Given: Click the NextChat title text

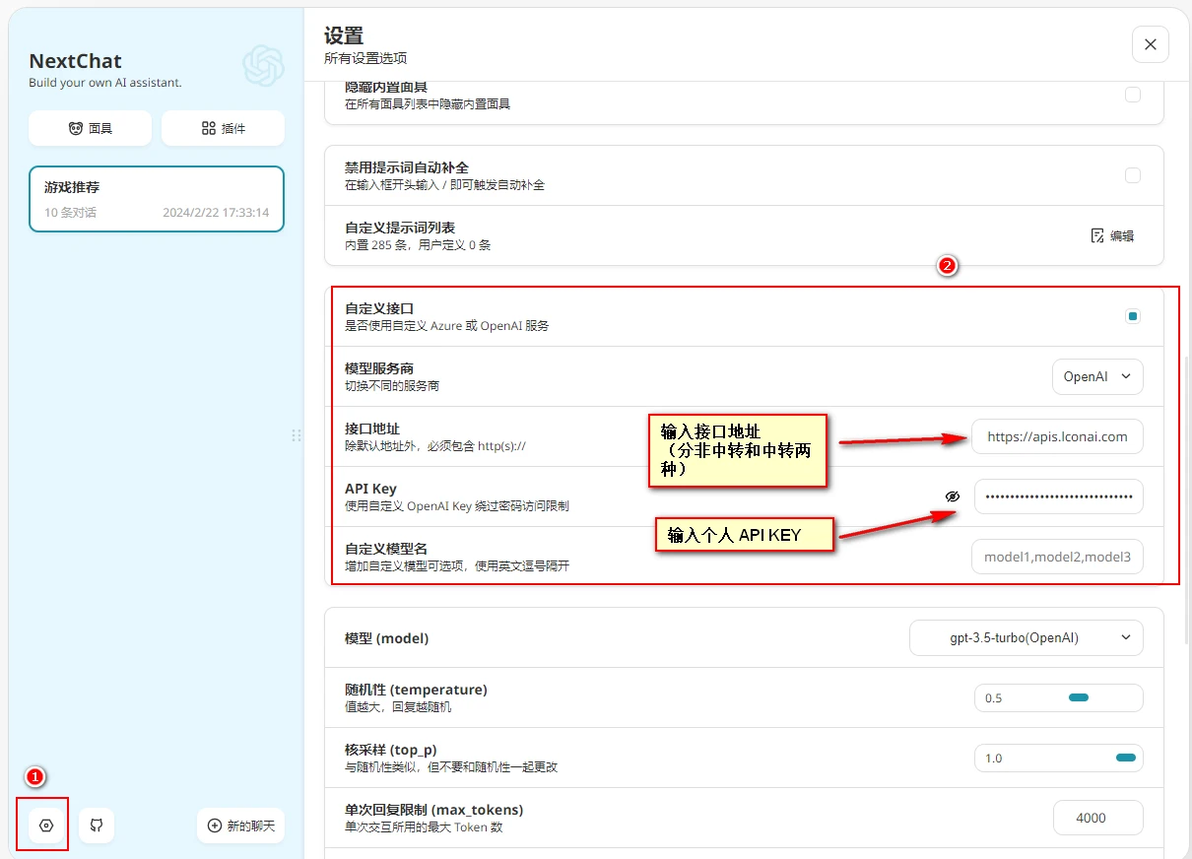Looking at the screenshot, I should (75, 61).
